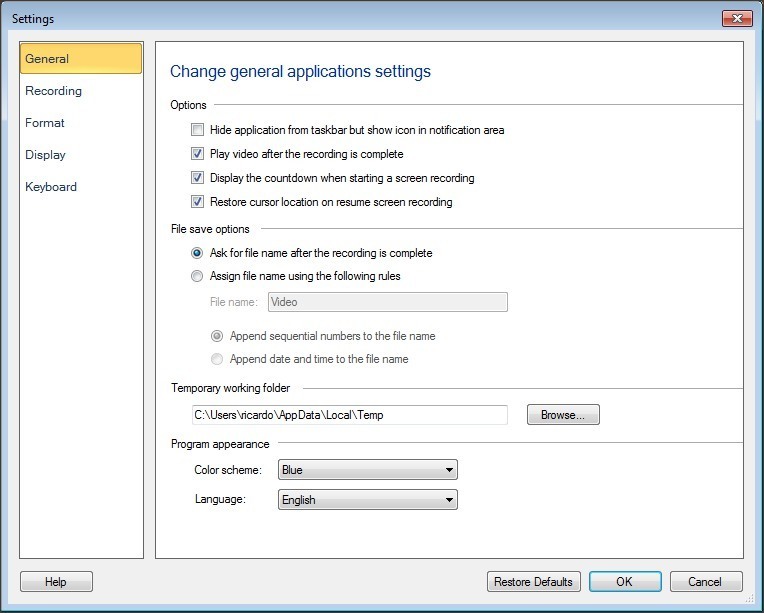Close the Settings dialog window

click(736, 18)
